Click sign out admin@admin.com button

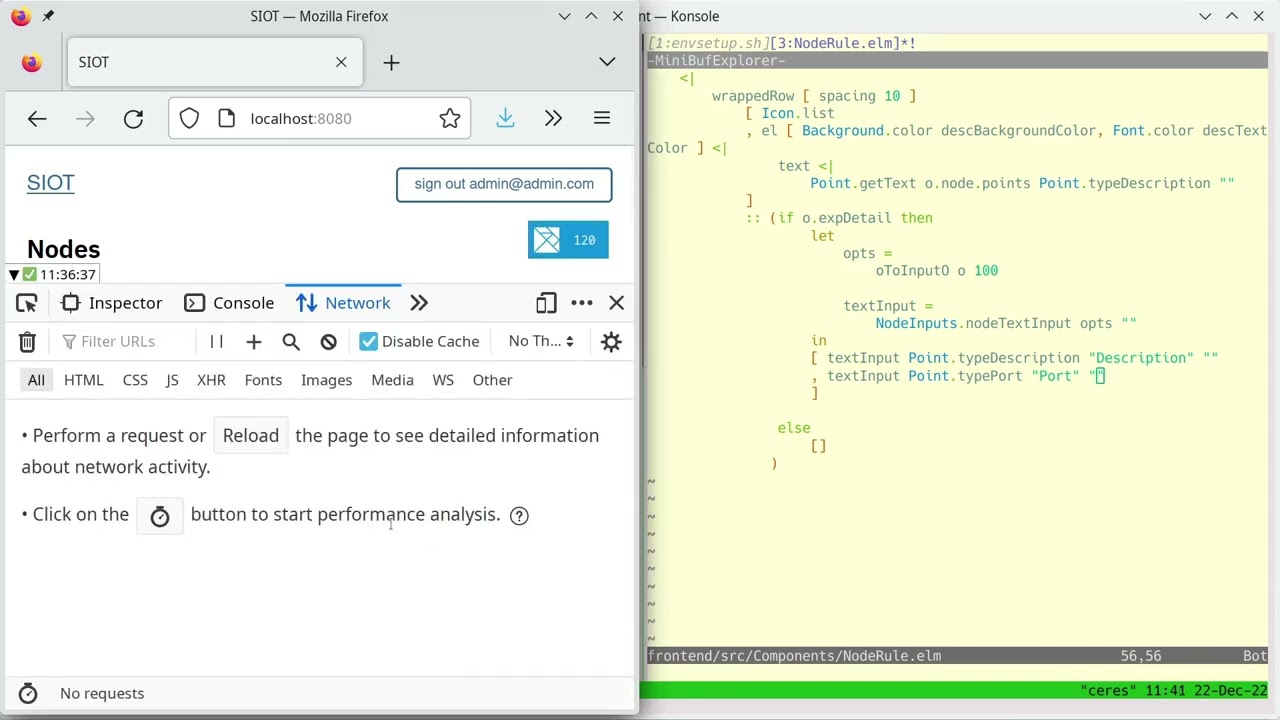pyautogui.click(x=504, y=184)
